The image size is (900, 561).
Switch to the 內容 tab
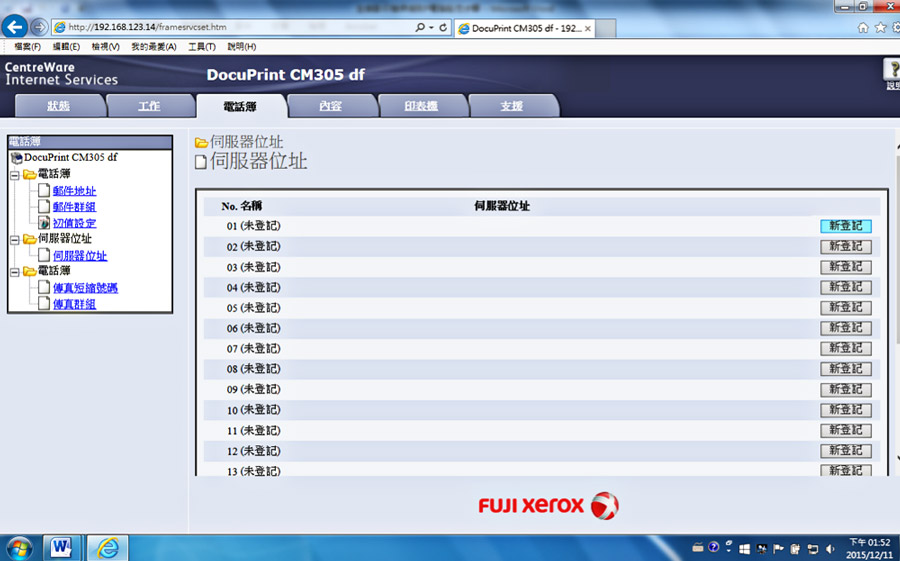[331, 106]
